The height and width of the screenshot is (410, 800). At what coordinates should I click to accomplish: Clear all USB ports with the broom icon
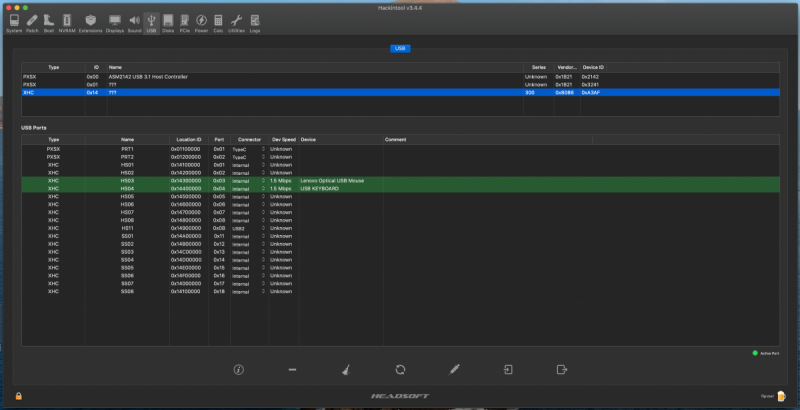click(346, 370)
